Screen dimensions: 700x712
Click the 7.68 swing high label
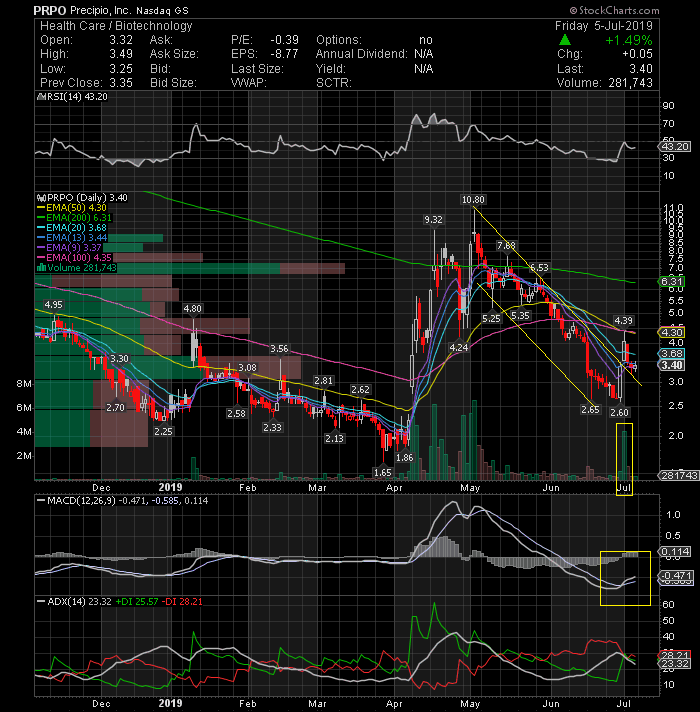click(506, 246)
